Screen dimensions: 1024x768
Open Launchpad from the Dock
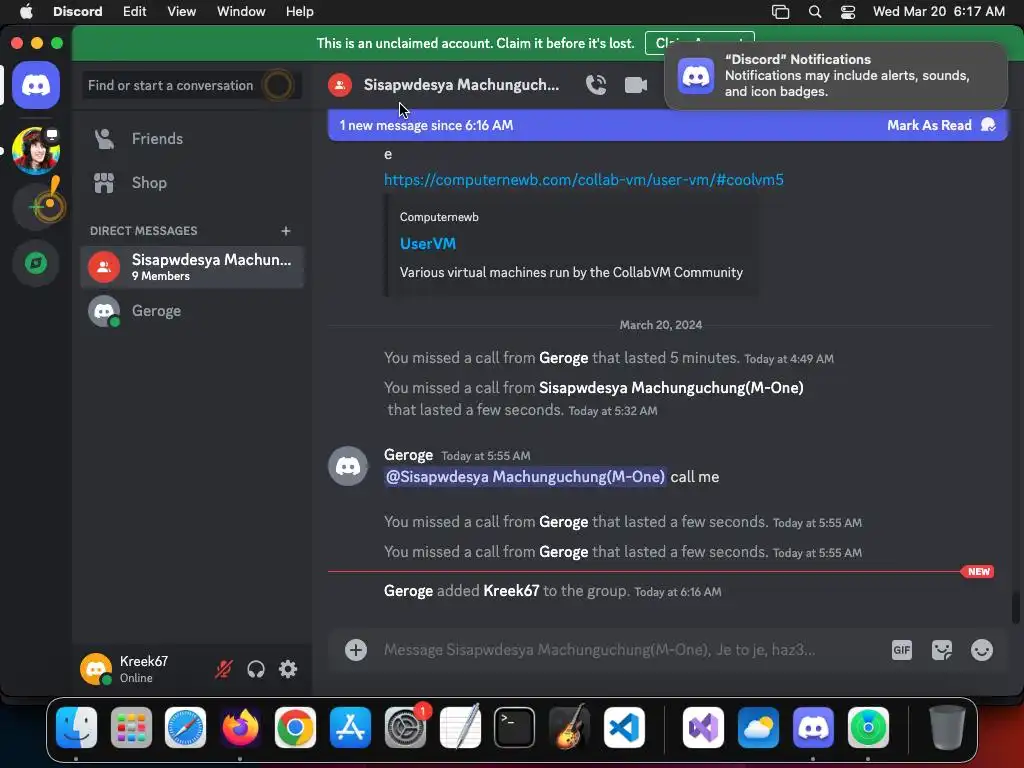131,728
